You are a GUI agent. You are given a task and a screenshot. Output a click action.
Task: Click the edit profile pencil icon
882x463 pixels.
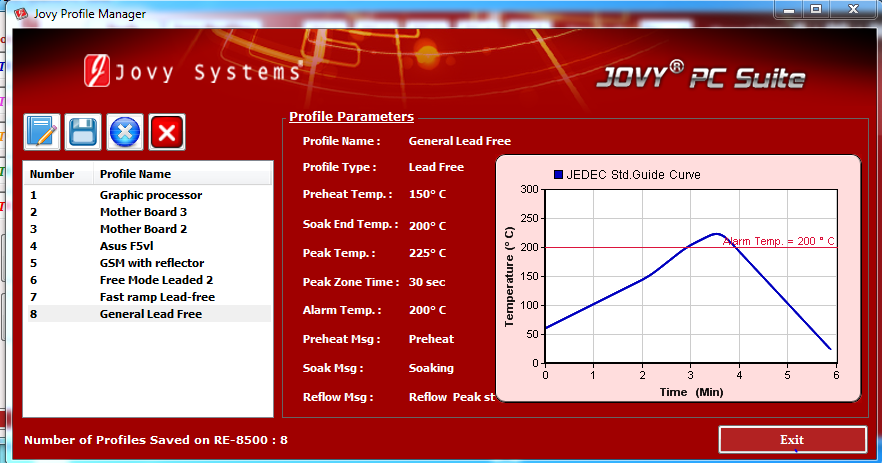pyautogui.click(x=42, y=132)
